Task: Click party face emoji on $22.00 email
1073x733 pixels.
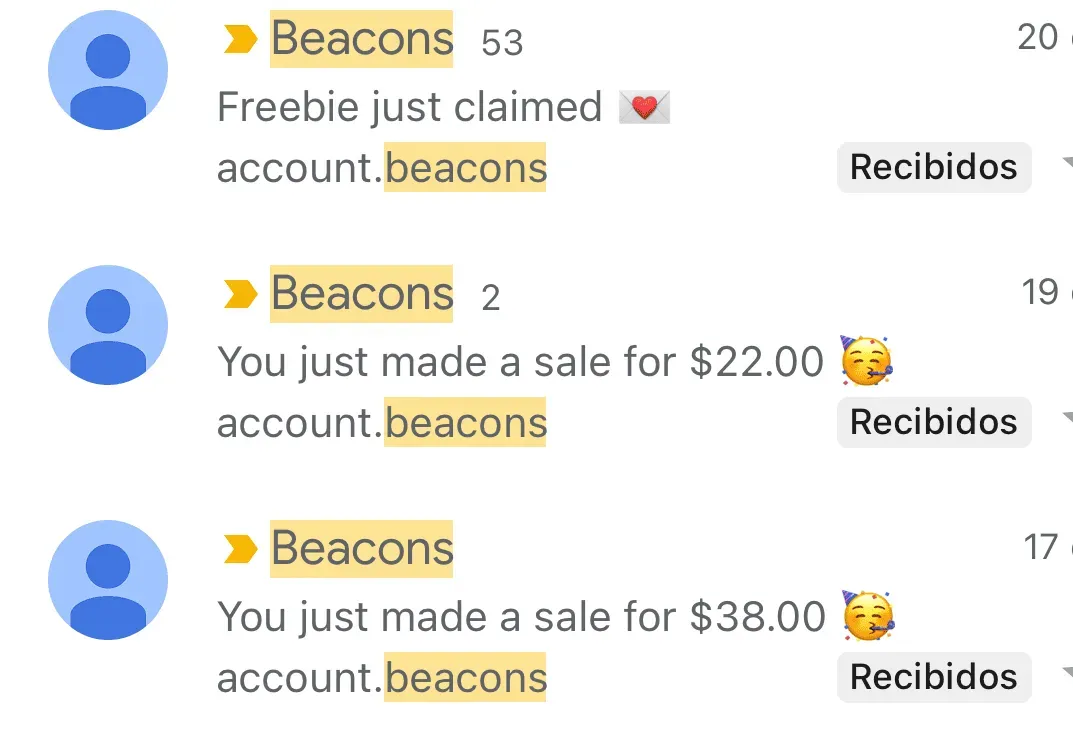Action: pos(866,361)
